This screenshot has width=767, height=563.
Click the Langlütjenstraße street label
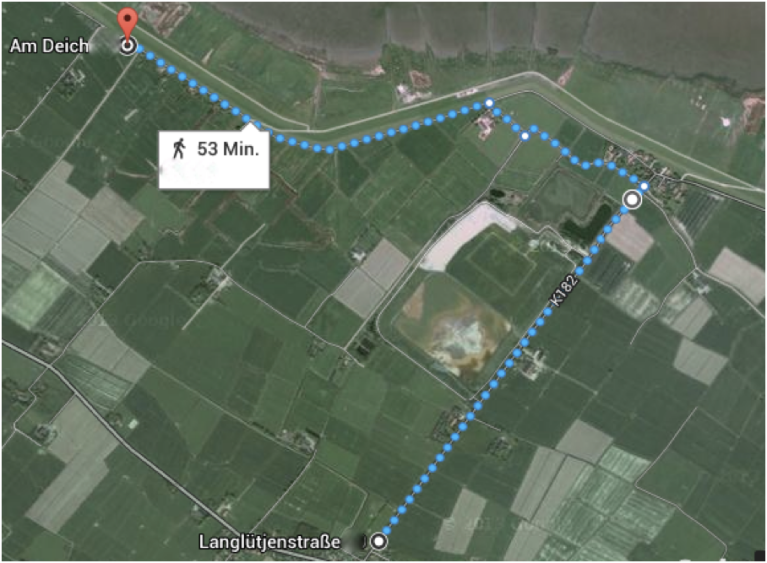269,542
